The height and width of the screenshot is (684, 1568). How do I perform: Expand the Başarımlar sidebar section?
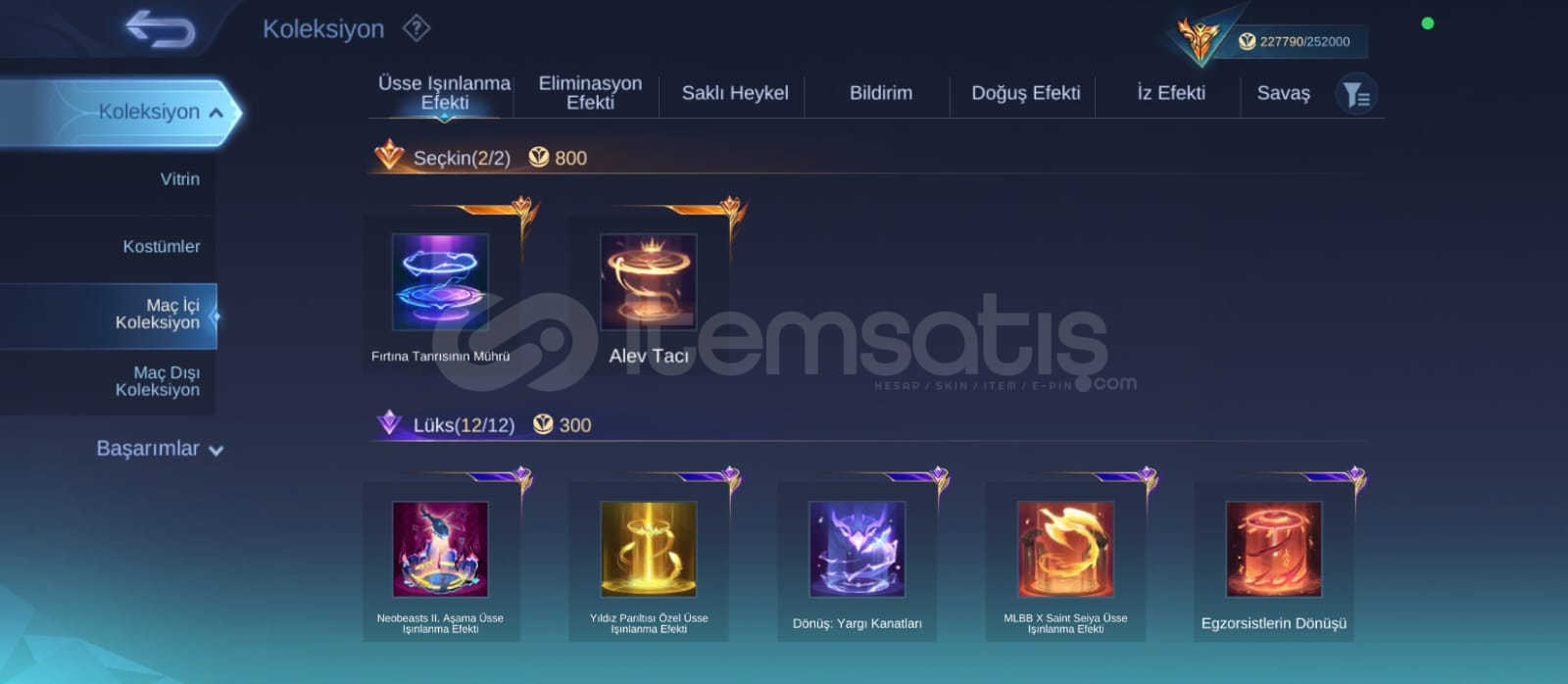tap(159, 449)
